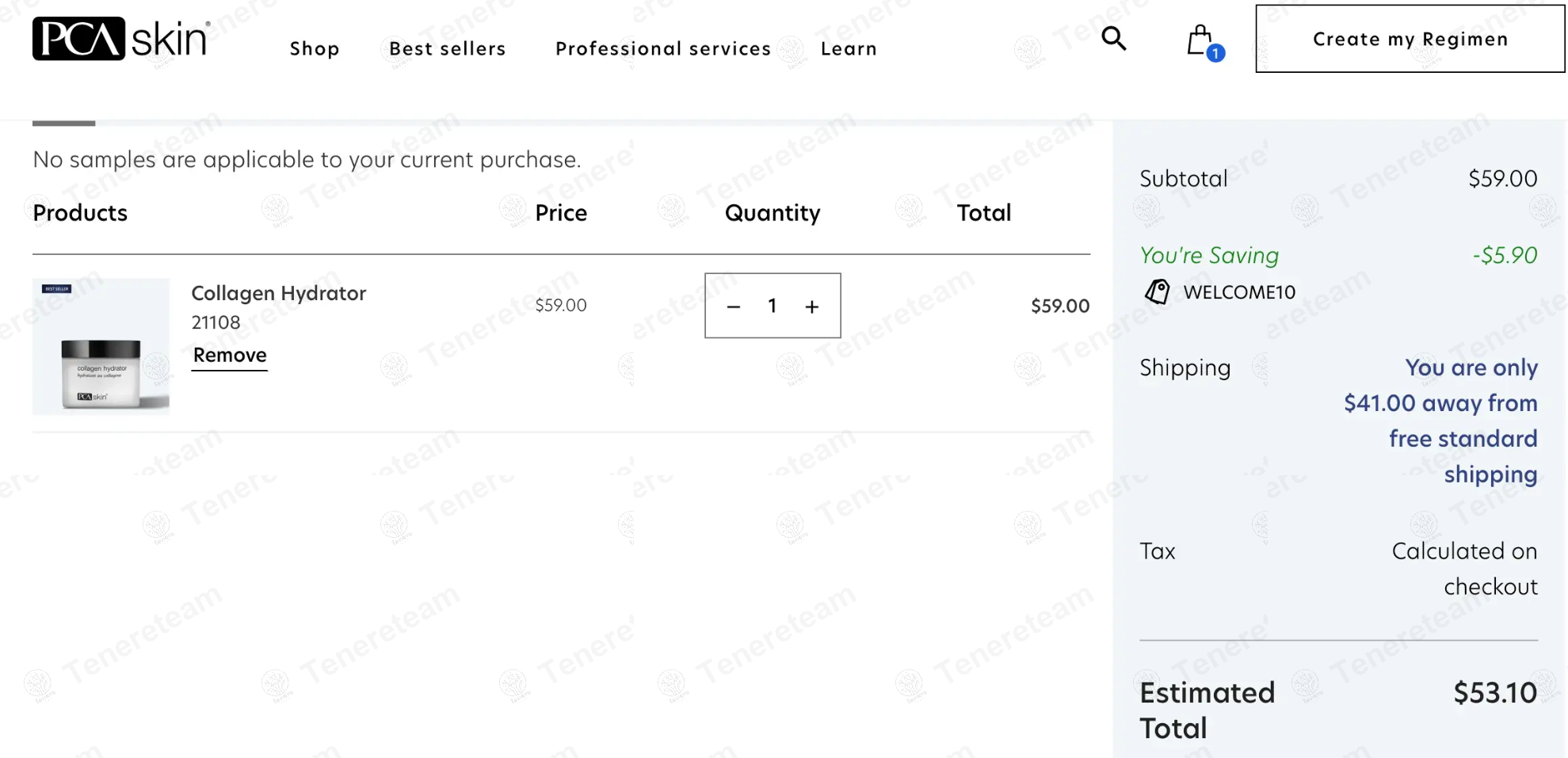Decrease quantity with the minus button
This screenshot has width=1568, height=758.
click(734, 307)
